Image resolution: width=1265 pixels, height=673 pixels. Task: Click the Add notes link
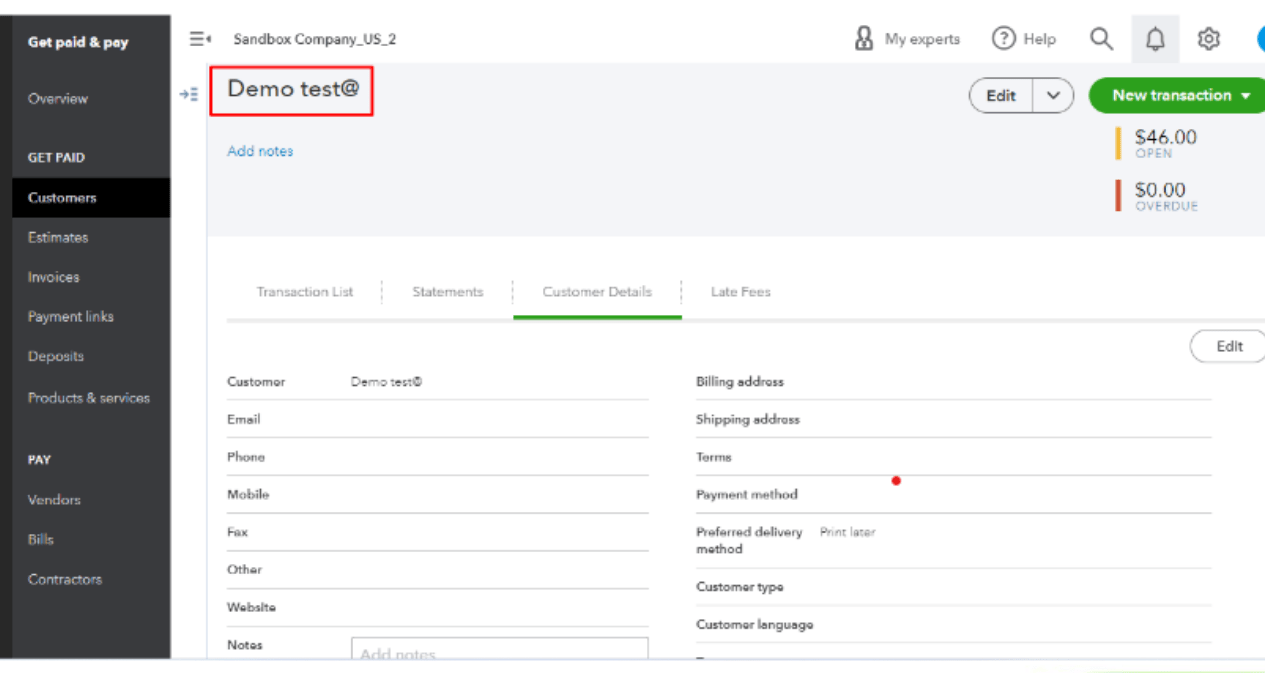point(260,151)
